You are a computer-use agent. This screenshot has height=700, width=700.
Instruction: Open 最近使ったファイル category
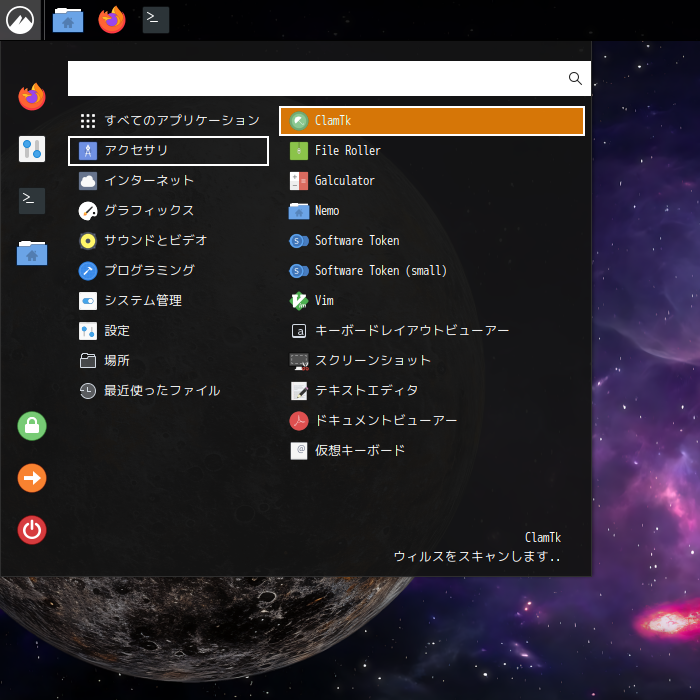tap(168, 391)
